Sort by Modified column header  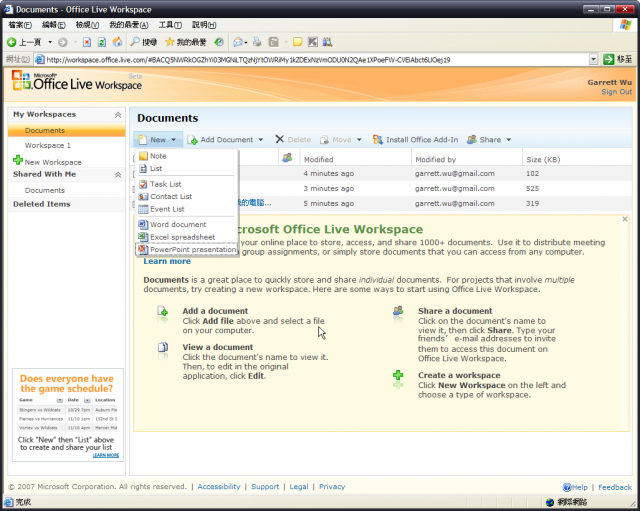[x=318, y=159]
